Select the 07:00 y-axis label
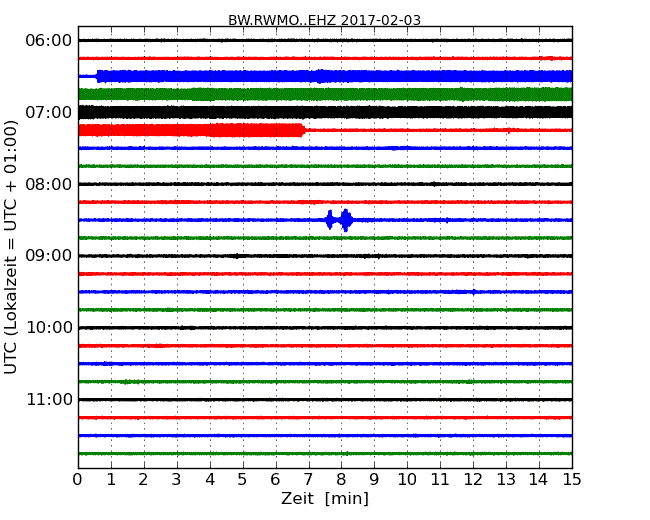650x520 pixels. click(49, 112)
